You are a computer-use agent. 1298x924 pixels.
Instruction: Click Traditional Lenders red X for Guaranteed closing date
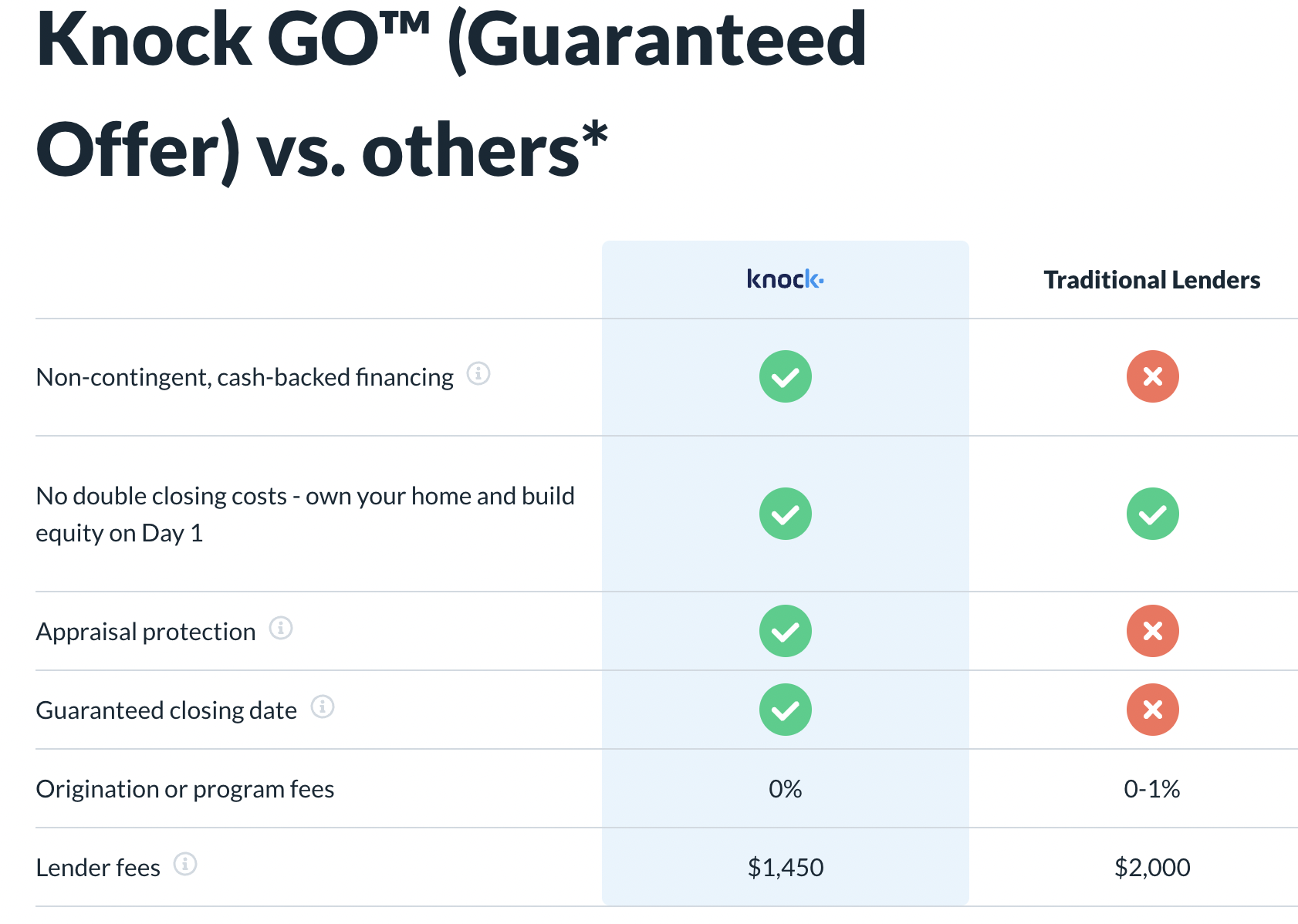tap(1152, 710)
